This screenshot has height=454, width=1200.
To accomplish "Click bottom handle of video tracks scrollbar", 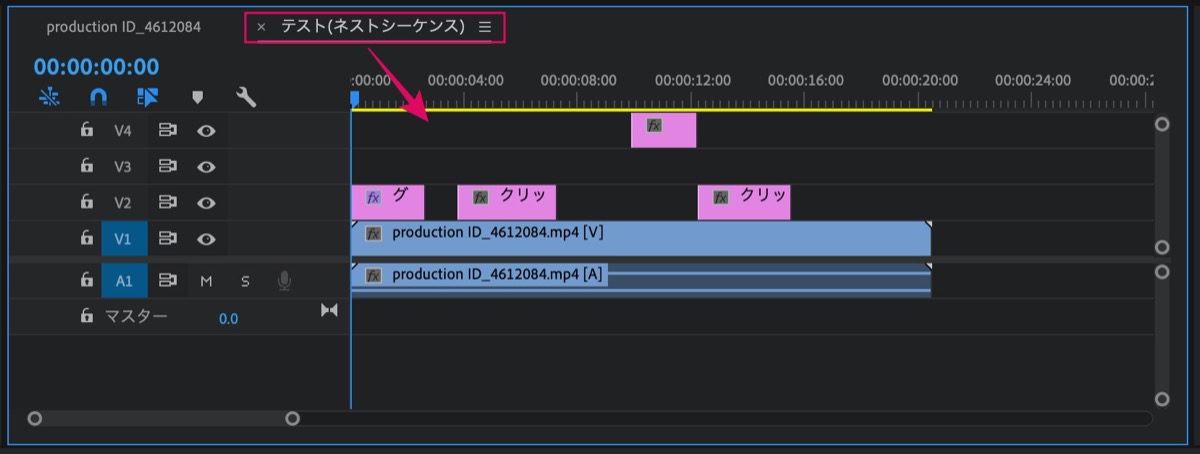I will click(1161, 247).
